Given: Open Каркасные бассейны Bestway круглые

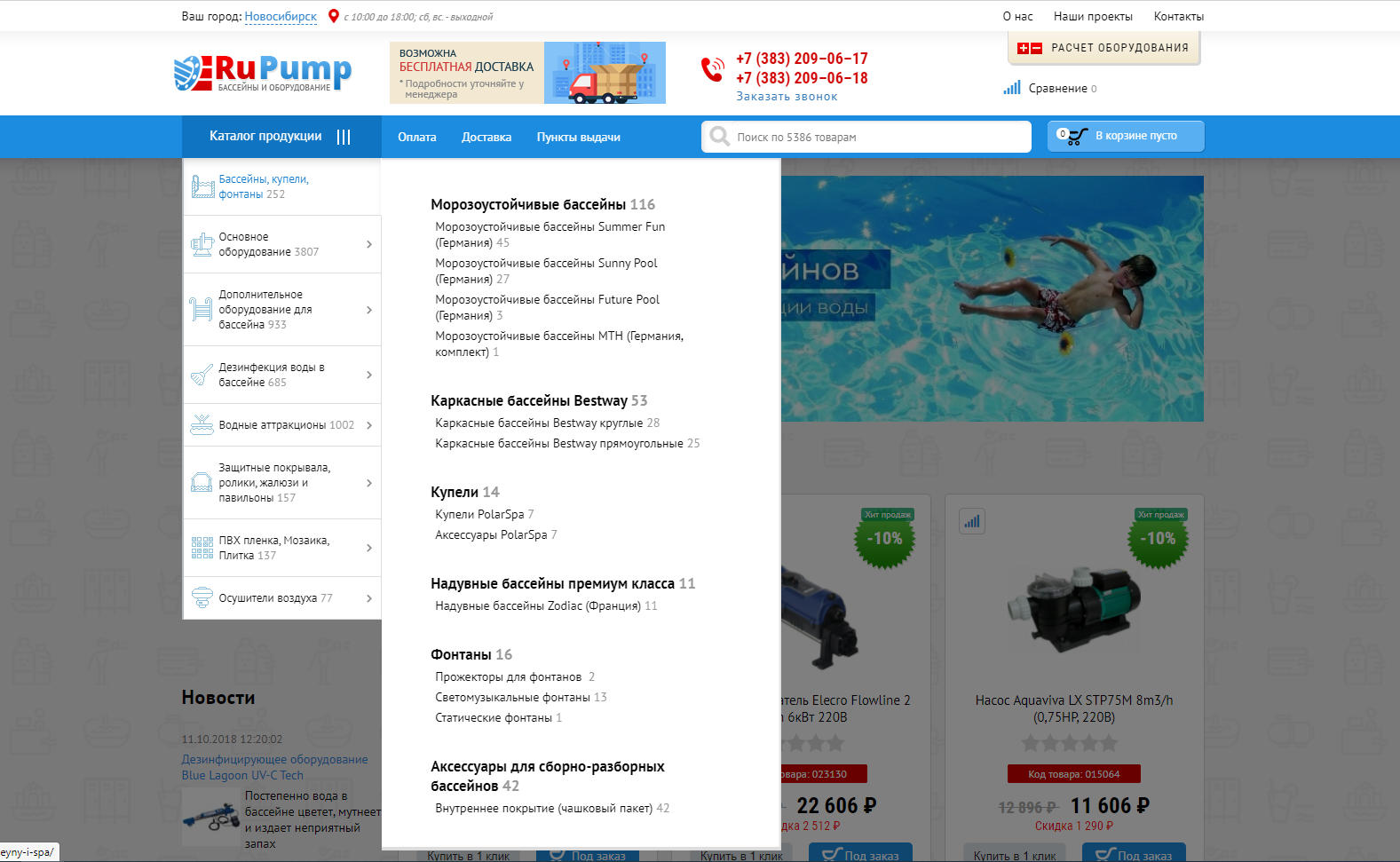Looking at the screenshot, I should click(539, 423).
